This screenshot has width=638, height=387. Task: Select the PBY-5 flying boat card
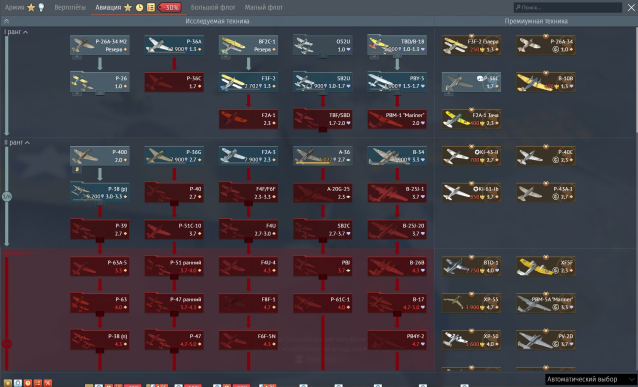tap(397, 82)
